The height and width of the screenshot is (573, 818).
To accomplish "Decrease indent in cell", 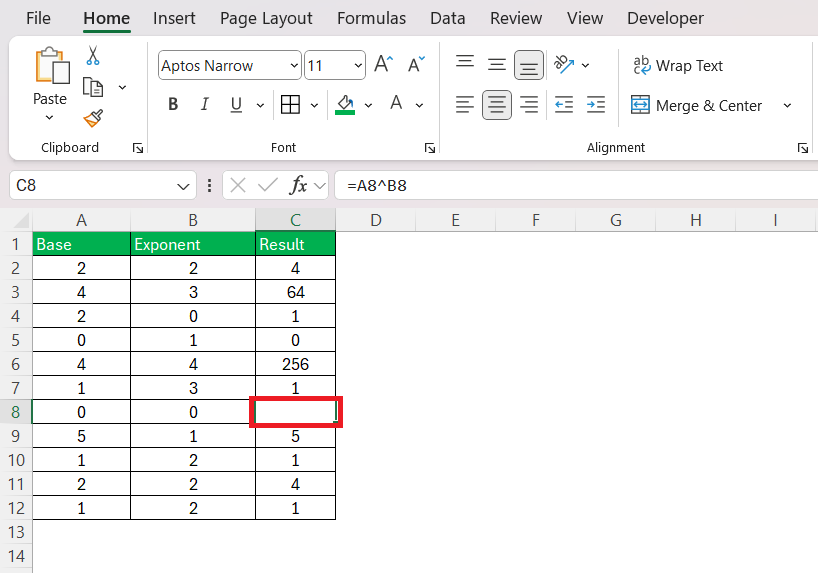I will pyautogui.click(x=564, y=105).
